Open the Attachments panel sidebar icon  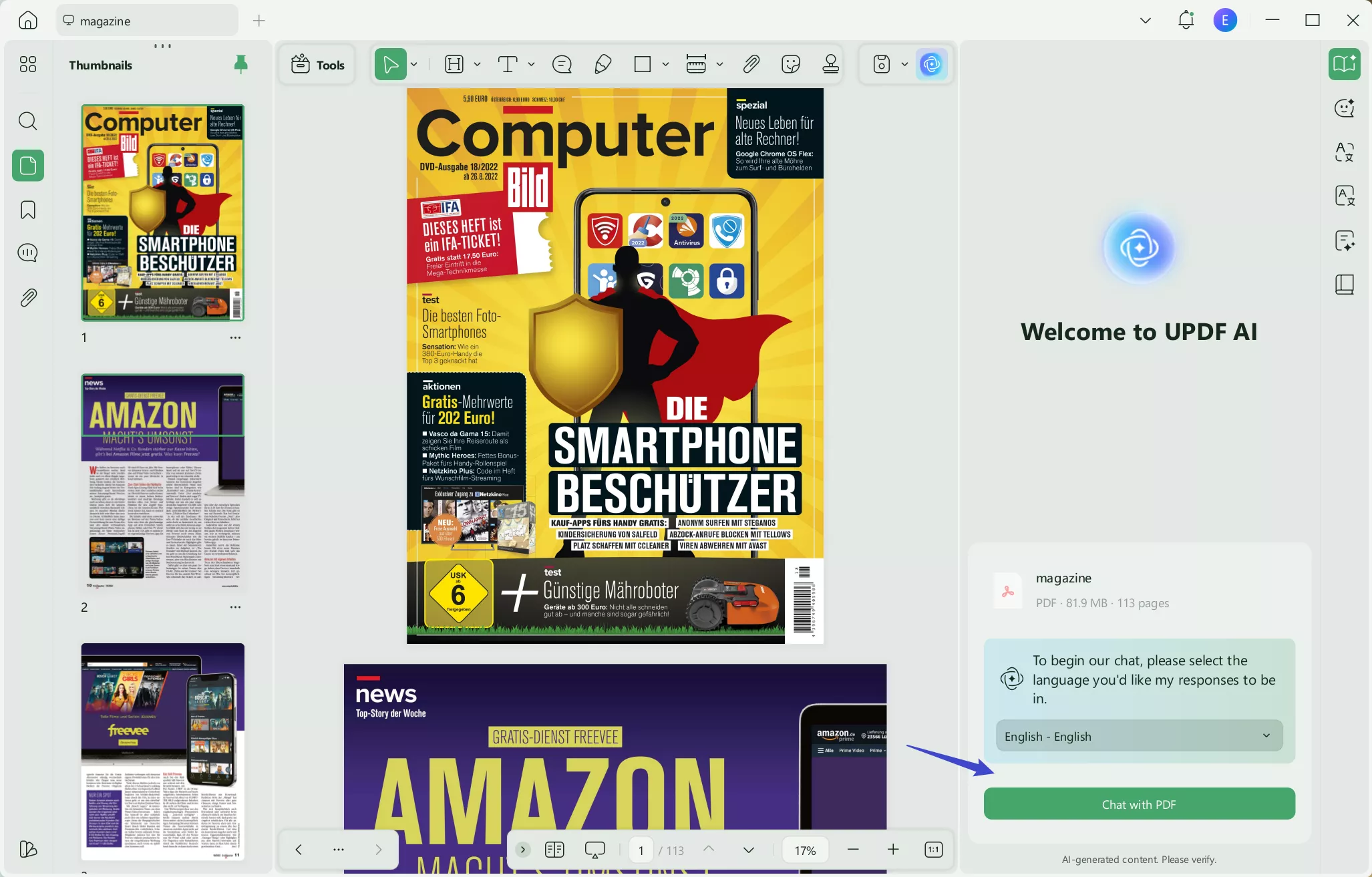[x=28, y=297]
